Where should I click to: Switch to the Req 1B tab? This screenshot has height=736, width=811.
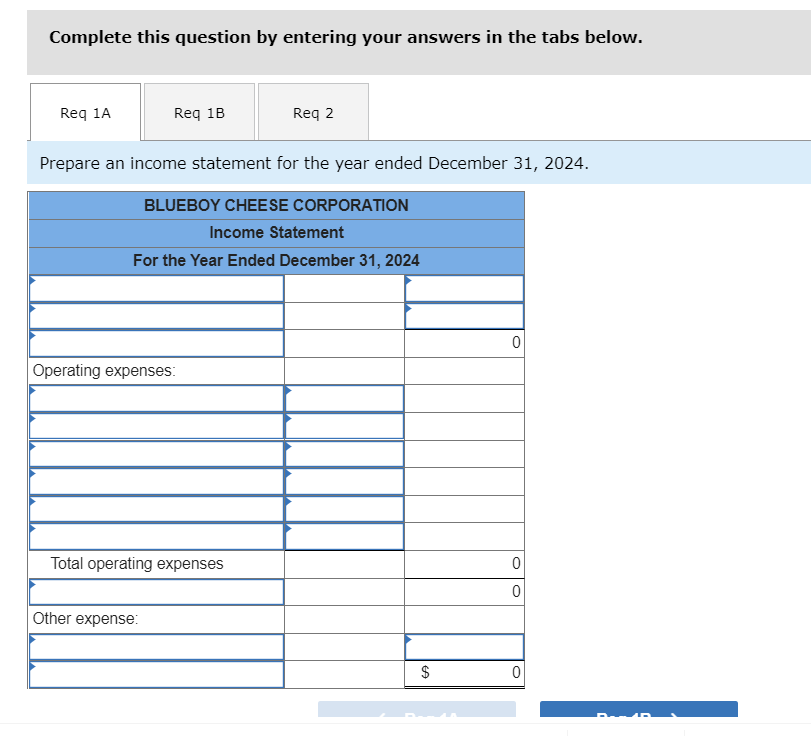[x=199, y=112]
